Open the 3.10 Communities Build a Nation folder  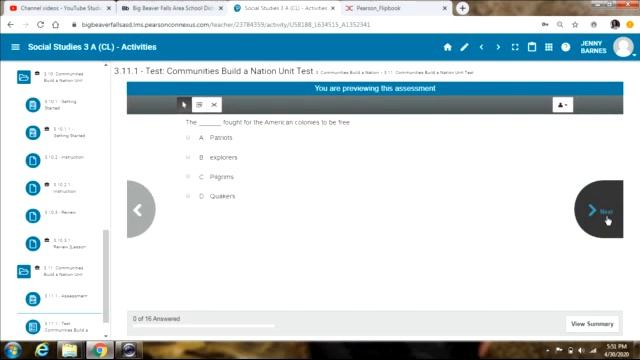(24, 77)
